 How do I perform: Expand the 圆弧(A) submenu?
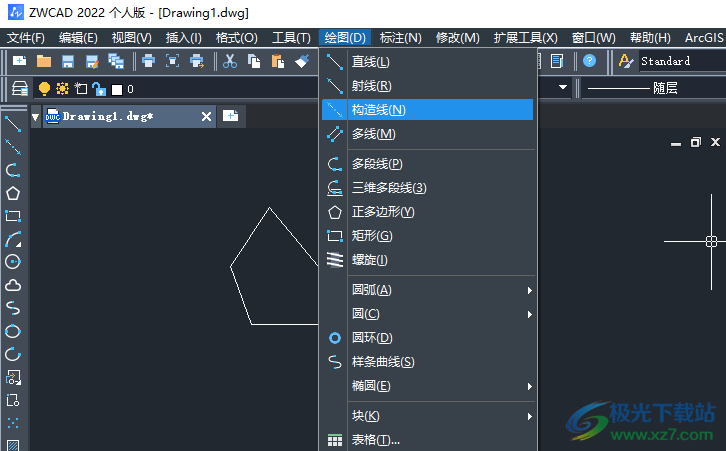441,290
